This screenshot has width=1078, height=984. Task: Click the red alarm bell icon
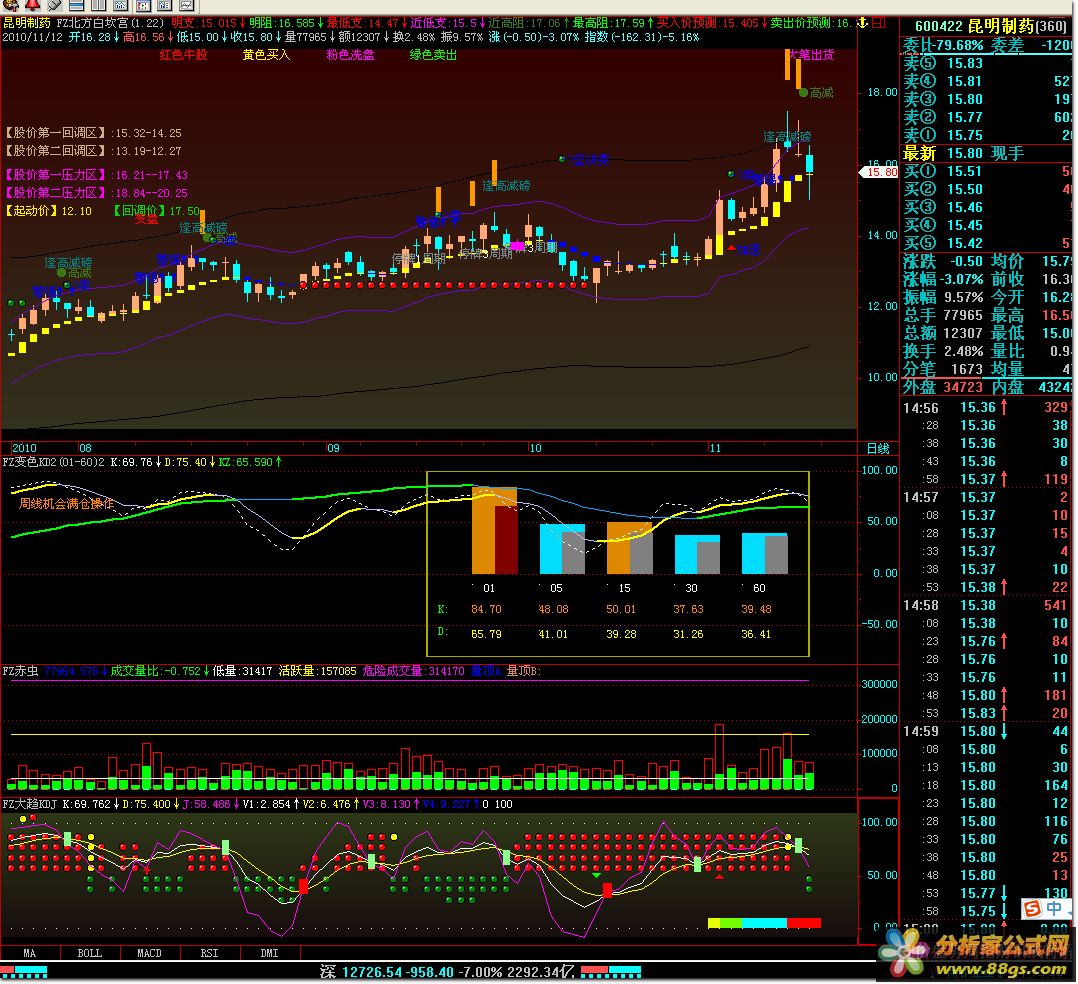point(32,5)
